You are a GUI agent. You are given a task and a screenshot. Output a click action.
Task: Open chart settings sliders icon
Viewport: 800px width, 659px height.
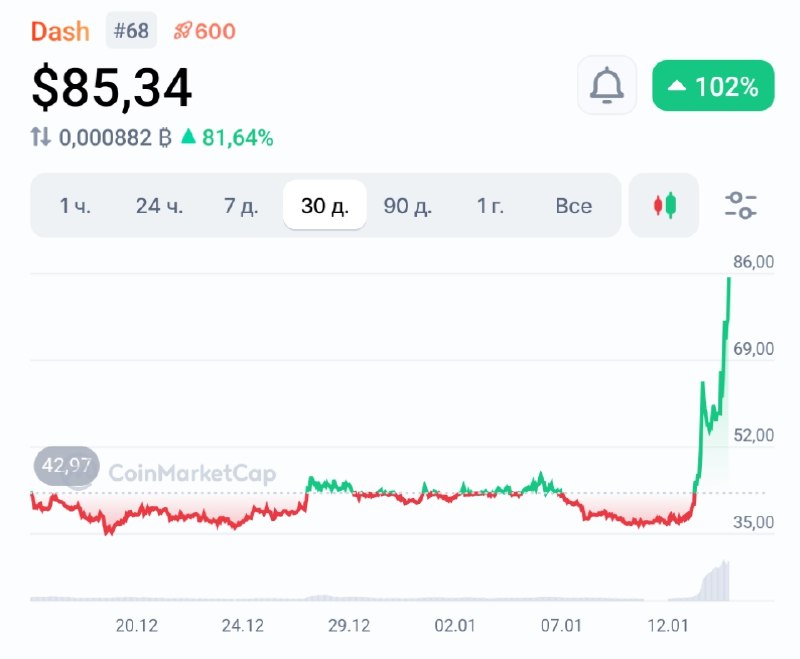(x=741, y=205)
